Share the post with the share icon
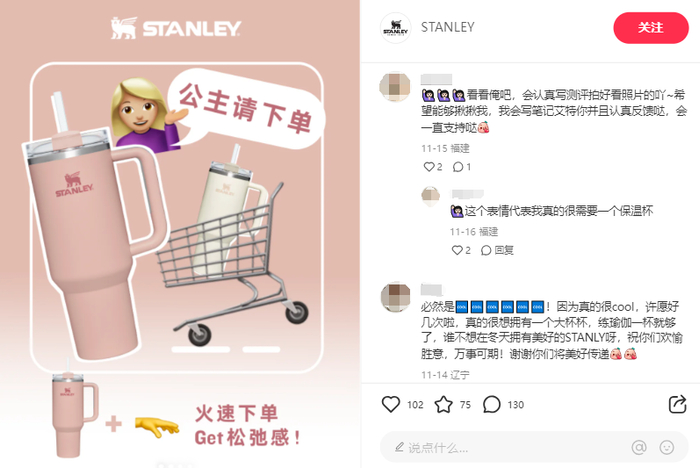 [677, 404]
